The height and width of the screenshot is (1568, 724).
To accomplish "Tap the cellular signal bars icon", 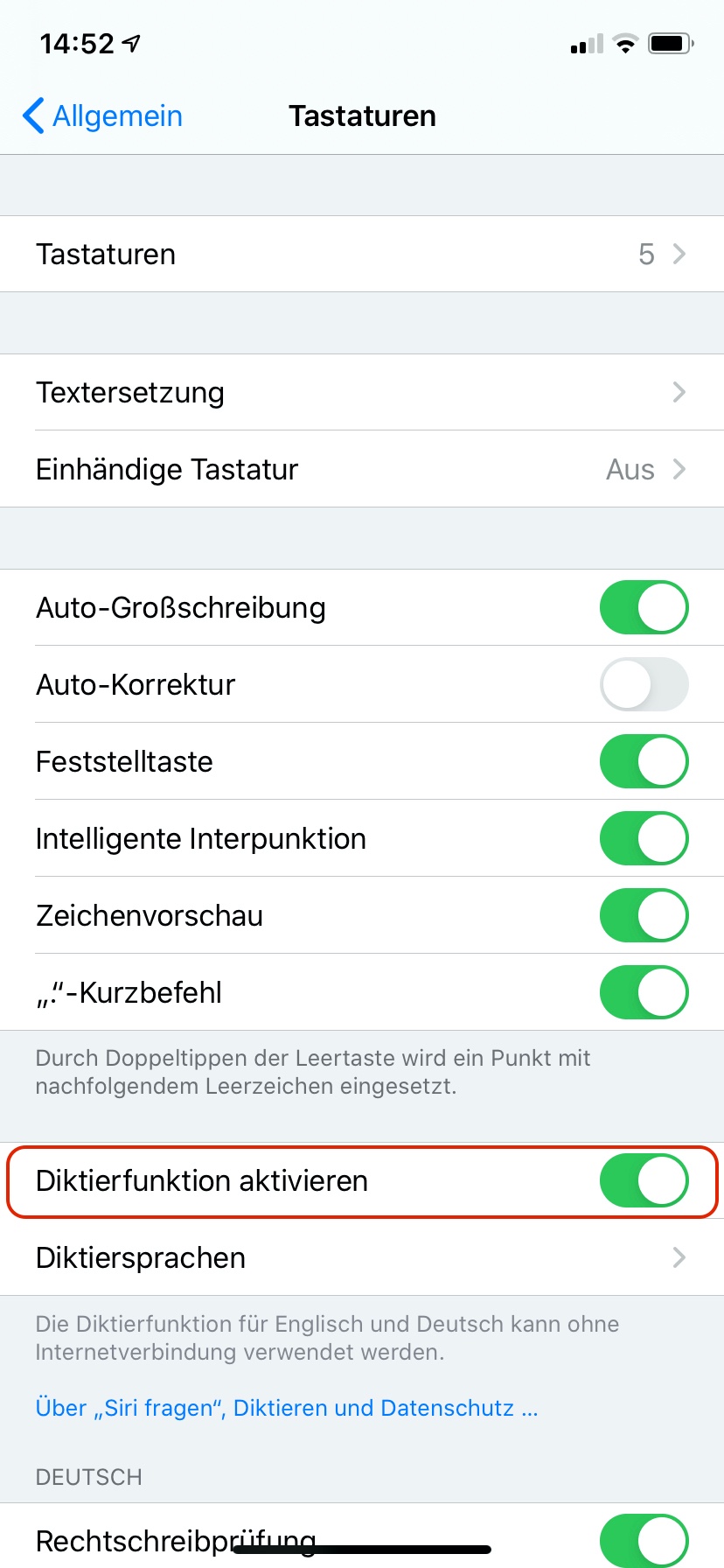I will 587,44.
